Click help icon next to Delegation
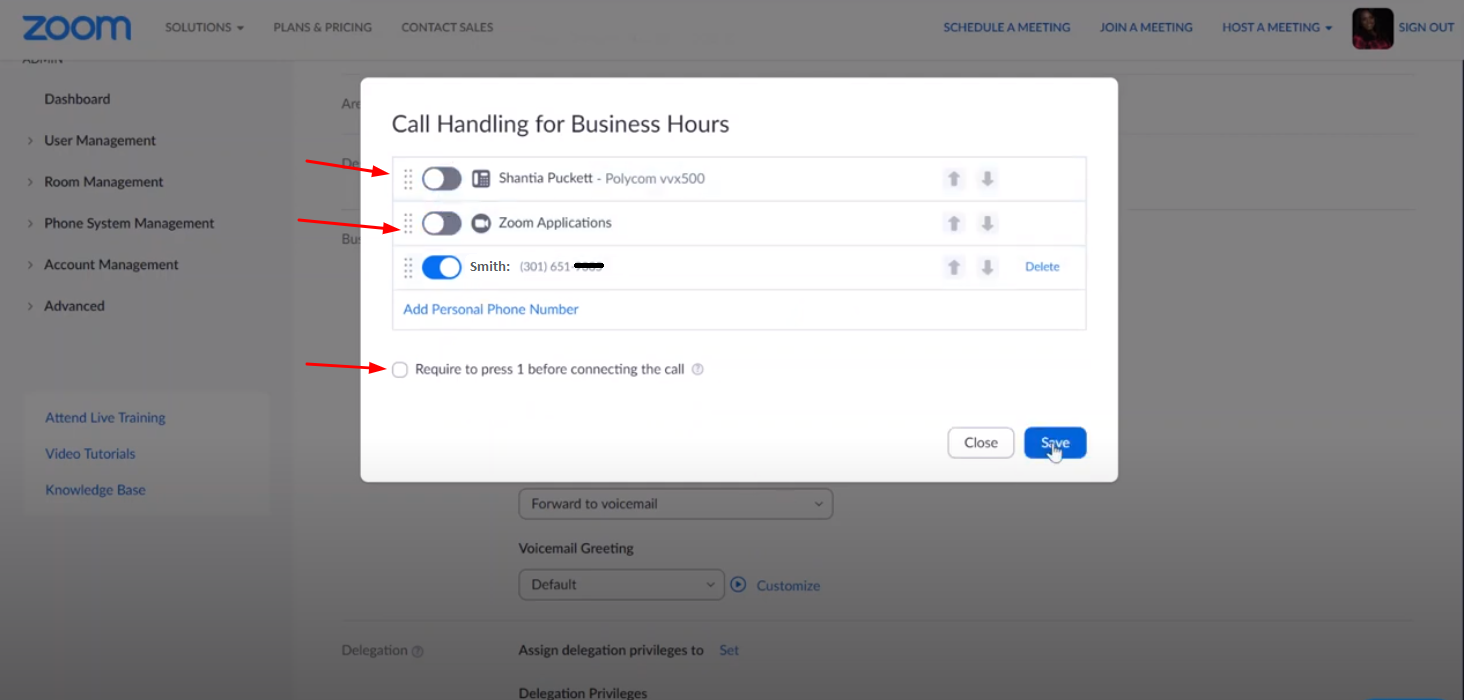This screenshot has height=700, width=1464. point(418,651)
